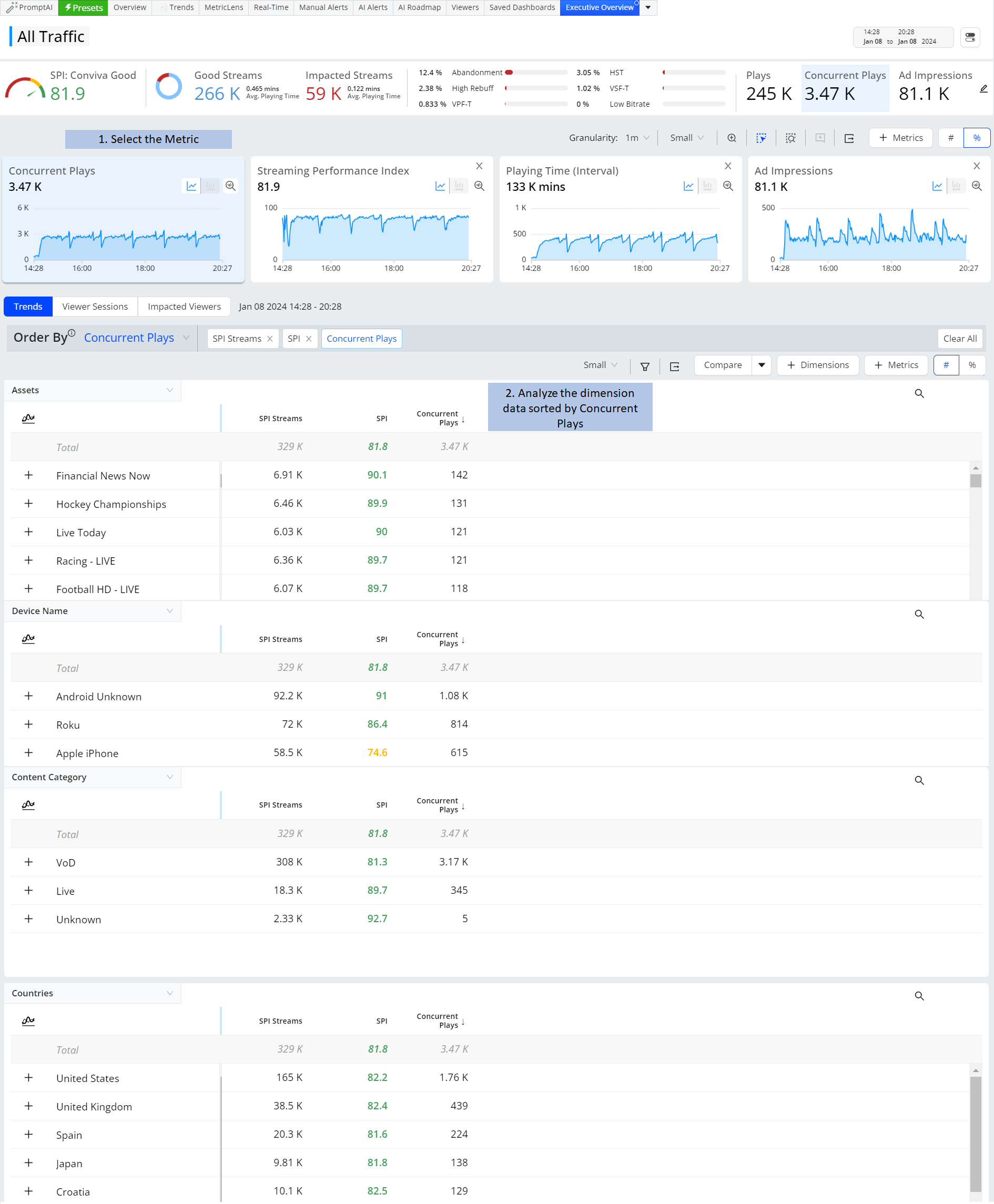This screenshot has height=1204, width=994.
Task: Click the export icon next to the Compare button
Action: tap(674, 366)
